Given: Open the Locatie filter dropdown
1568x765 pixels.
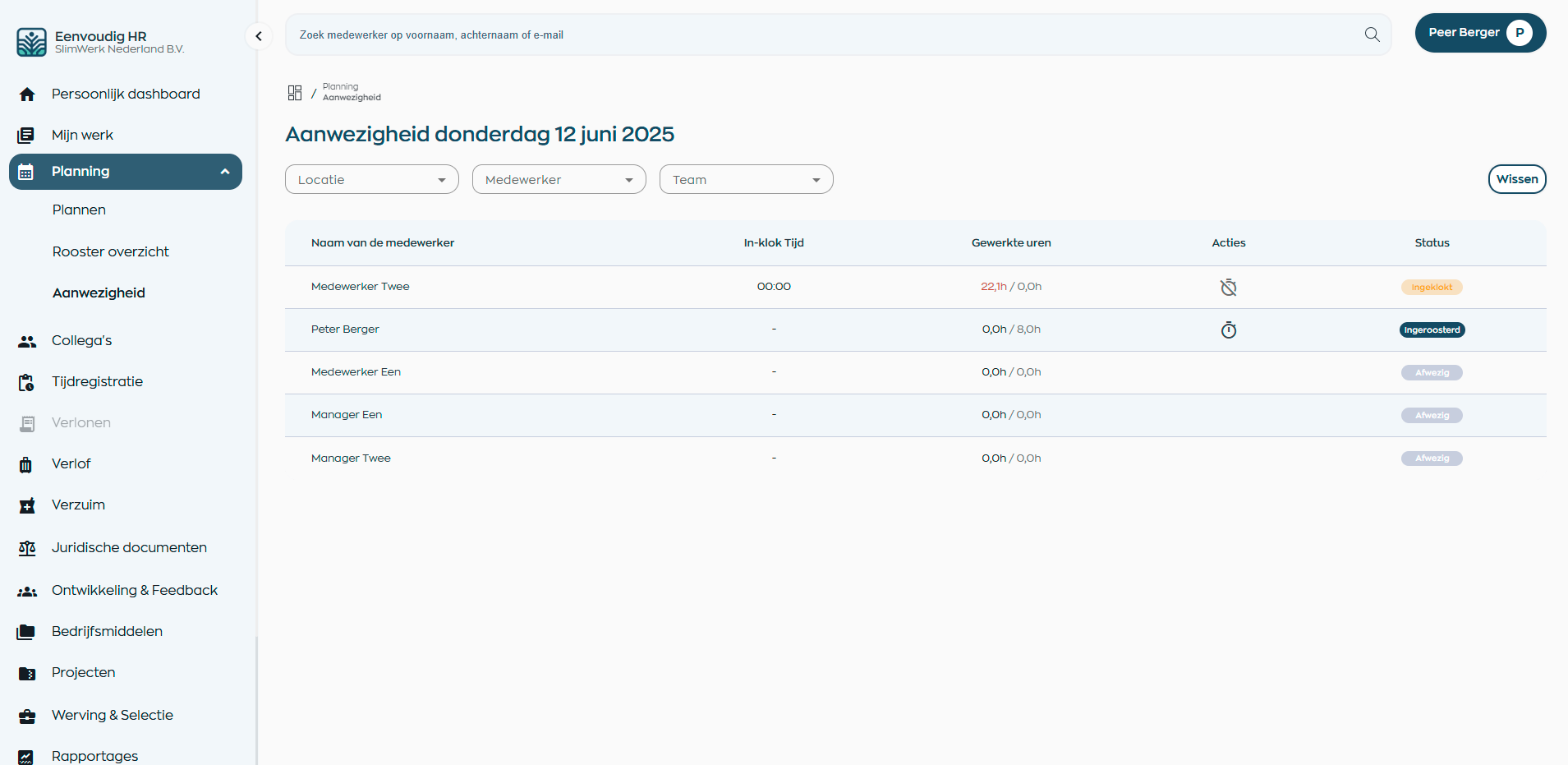Looking at the screenshot, I should [371, 180].
